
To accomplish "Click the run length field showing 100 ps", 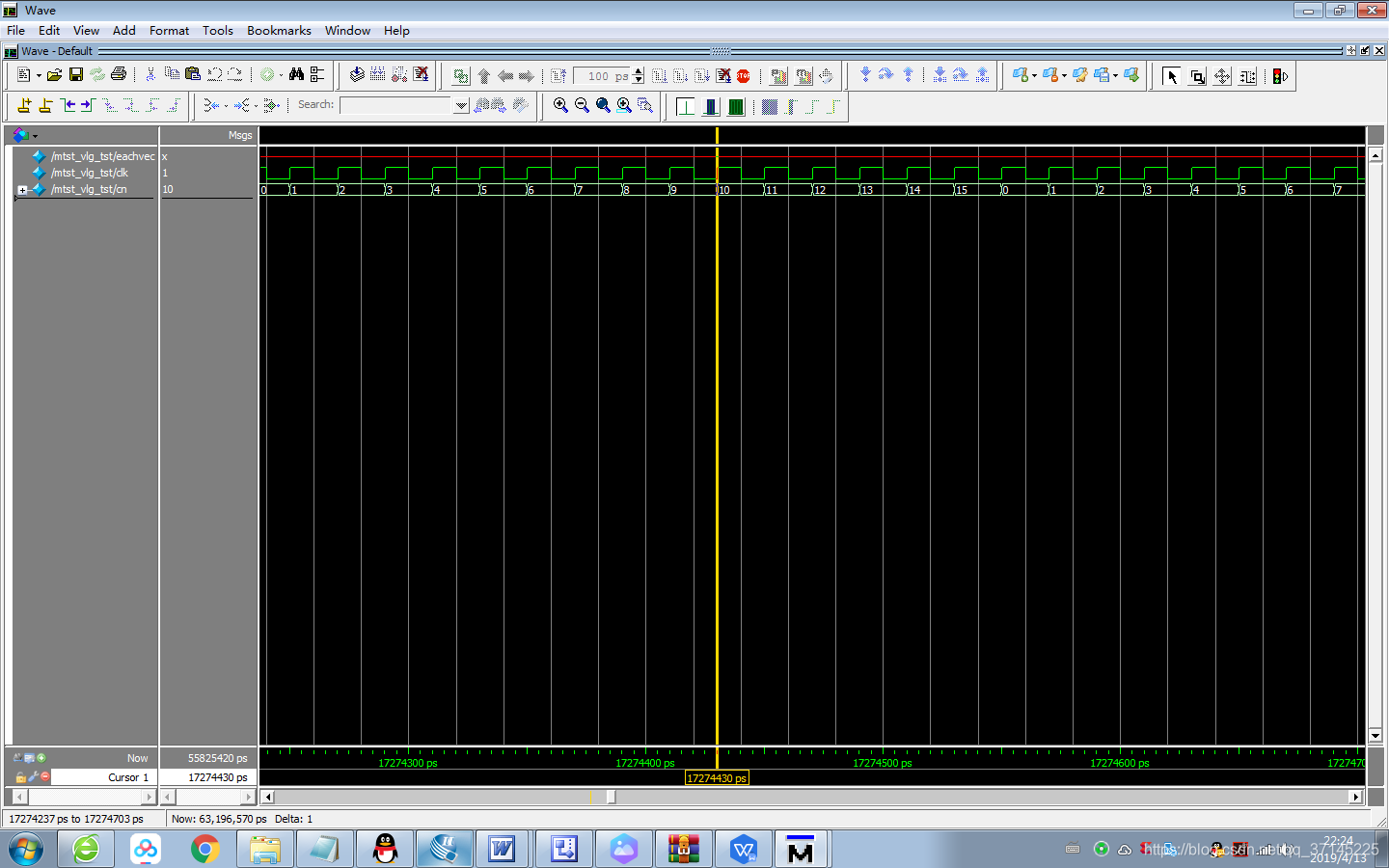I will (602, 76).
